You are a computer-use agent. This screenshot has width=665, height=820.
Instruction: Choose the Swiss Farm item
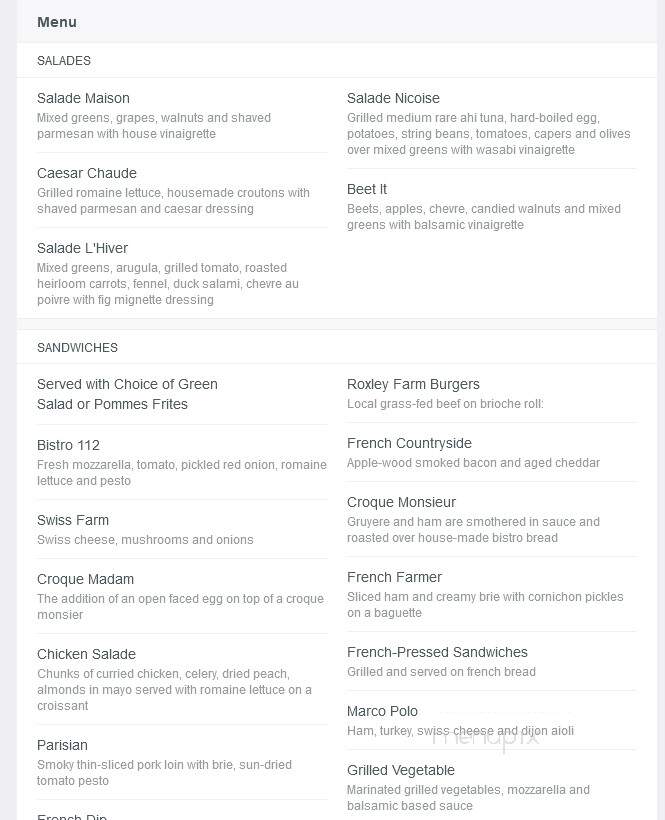tap(73, 520)
